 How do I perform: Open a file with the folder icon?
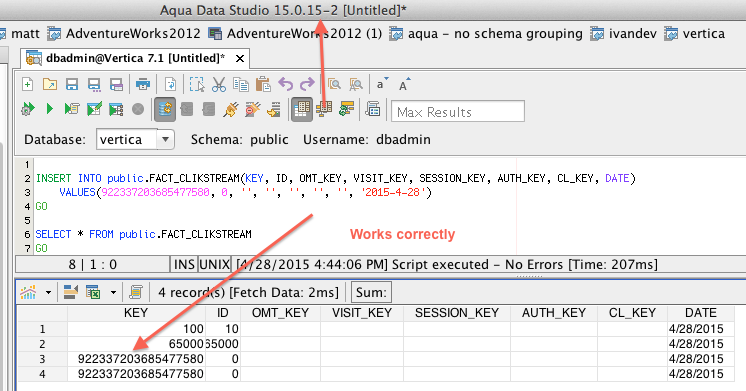[x=49, y=85]
